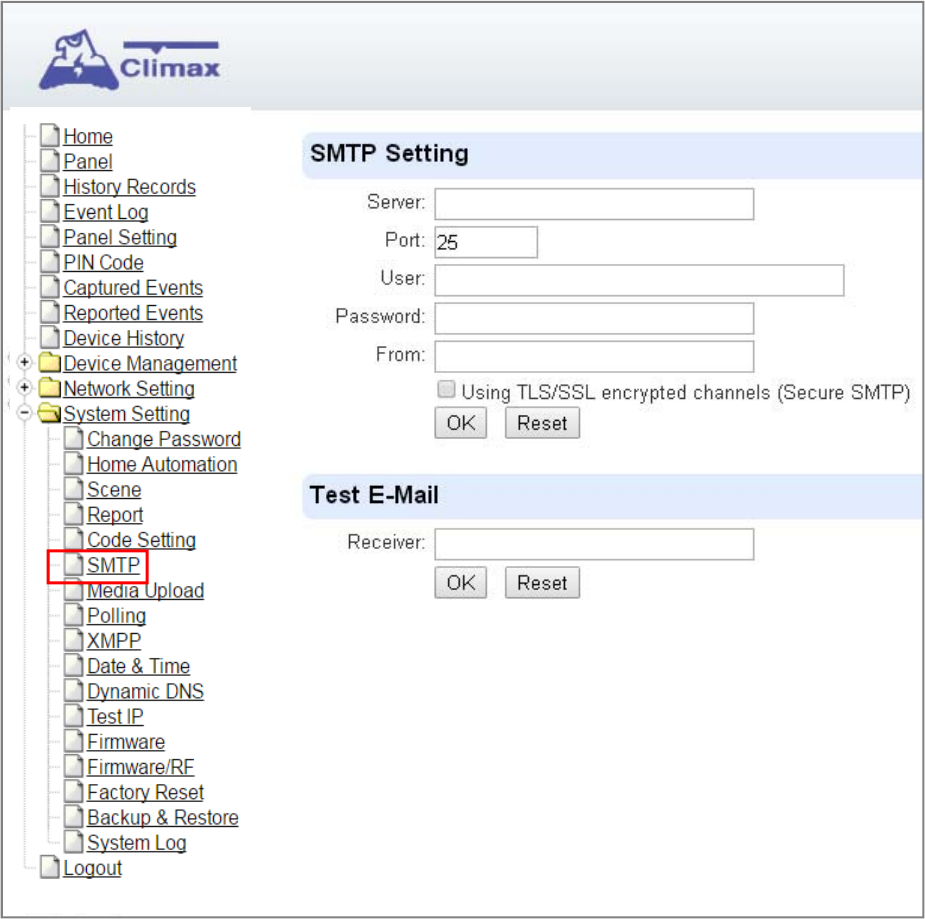
Task: Click the page icon beside Home
Action: (50, 135)
